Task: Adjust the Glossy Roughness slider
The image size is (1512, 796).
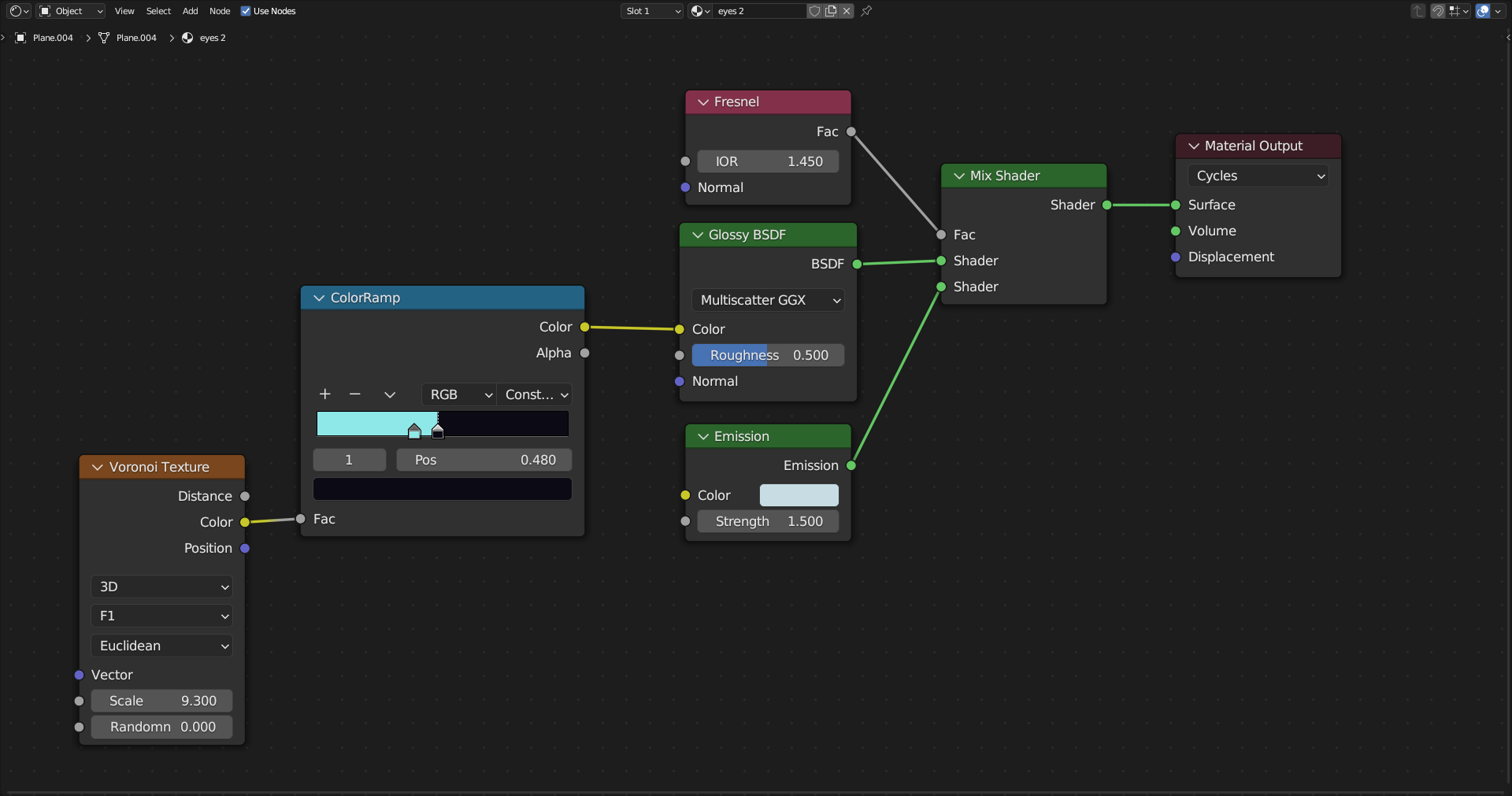Action: [x=768, y=355]
